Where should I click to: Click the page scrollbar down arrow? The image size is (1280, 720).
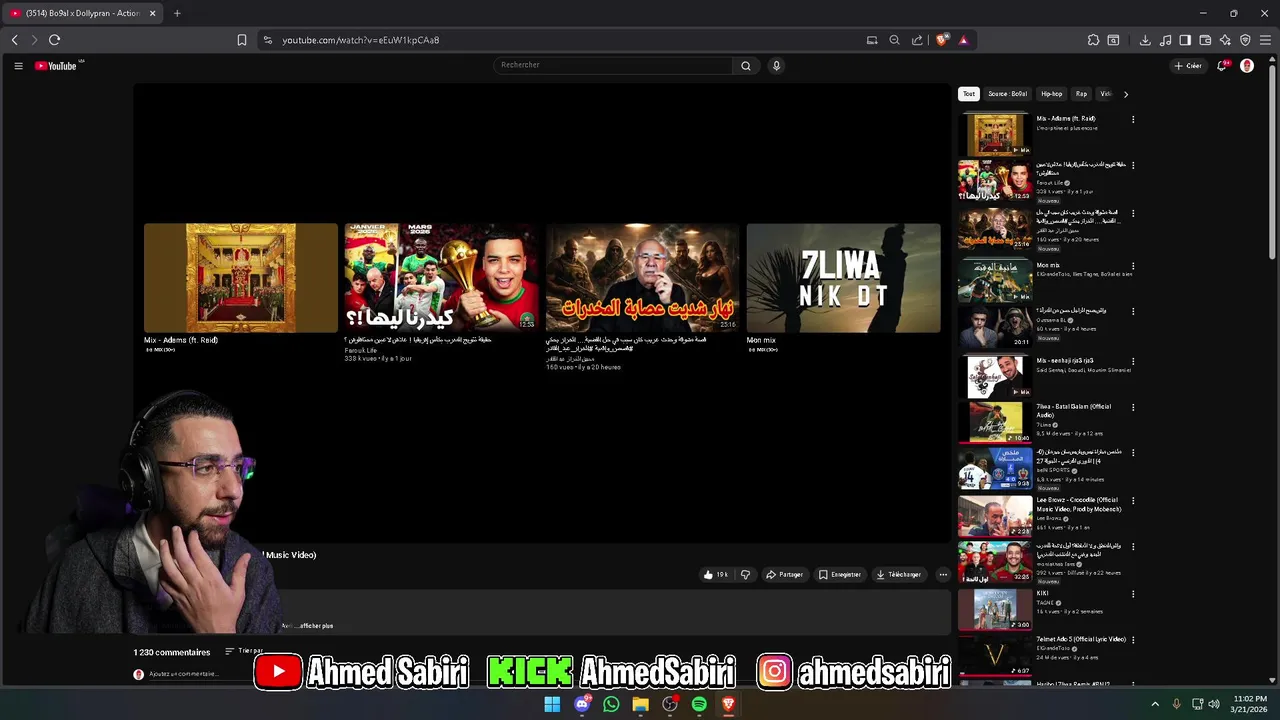click(x=1272, y=681)
